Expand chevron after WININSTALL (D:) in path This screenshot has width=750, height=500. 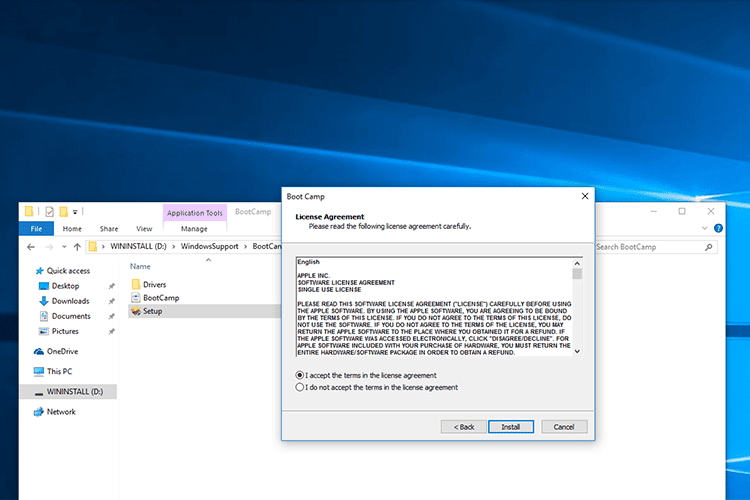click(174, 246)
